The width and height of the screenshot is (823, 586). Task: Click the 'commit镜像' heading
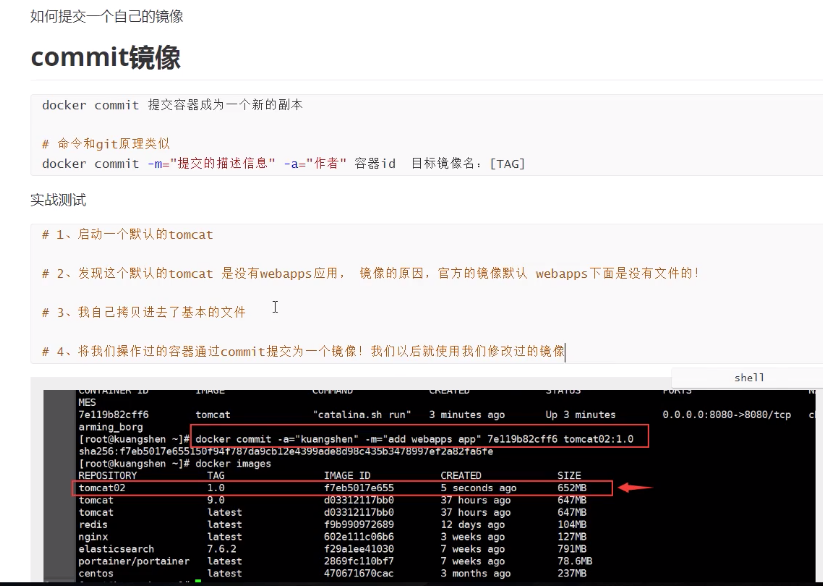(x=106, y=57)
